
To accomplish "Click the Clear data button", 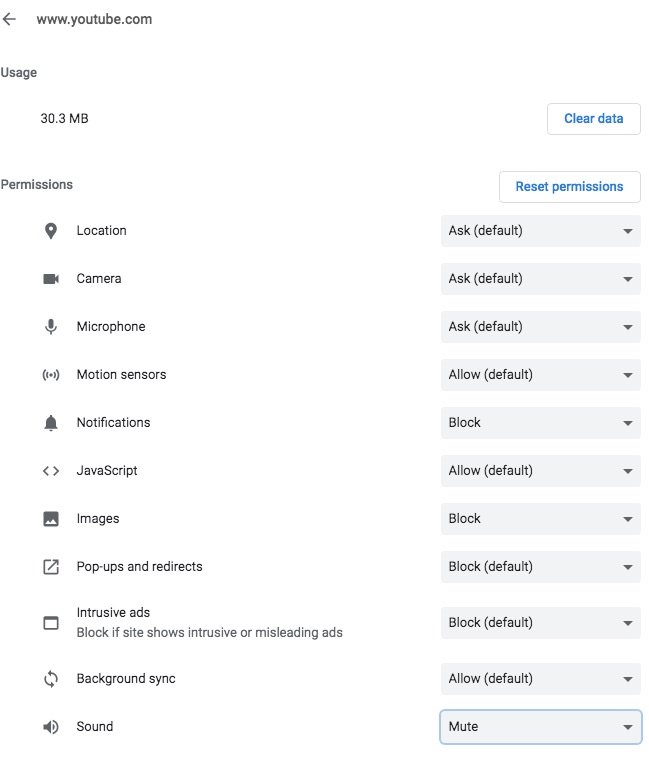I will [593, 119].
